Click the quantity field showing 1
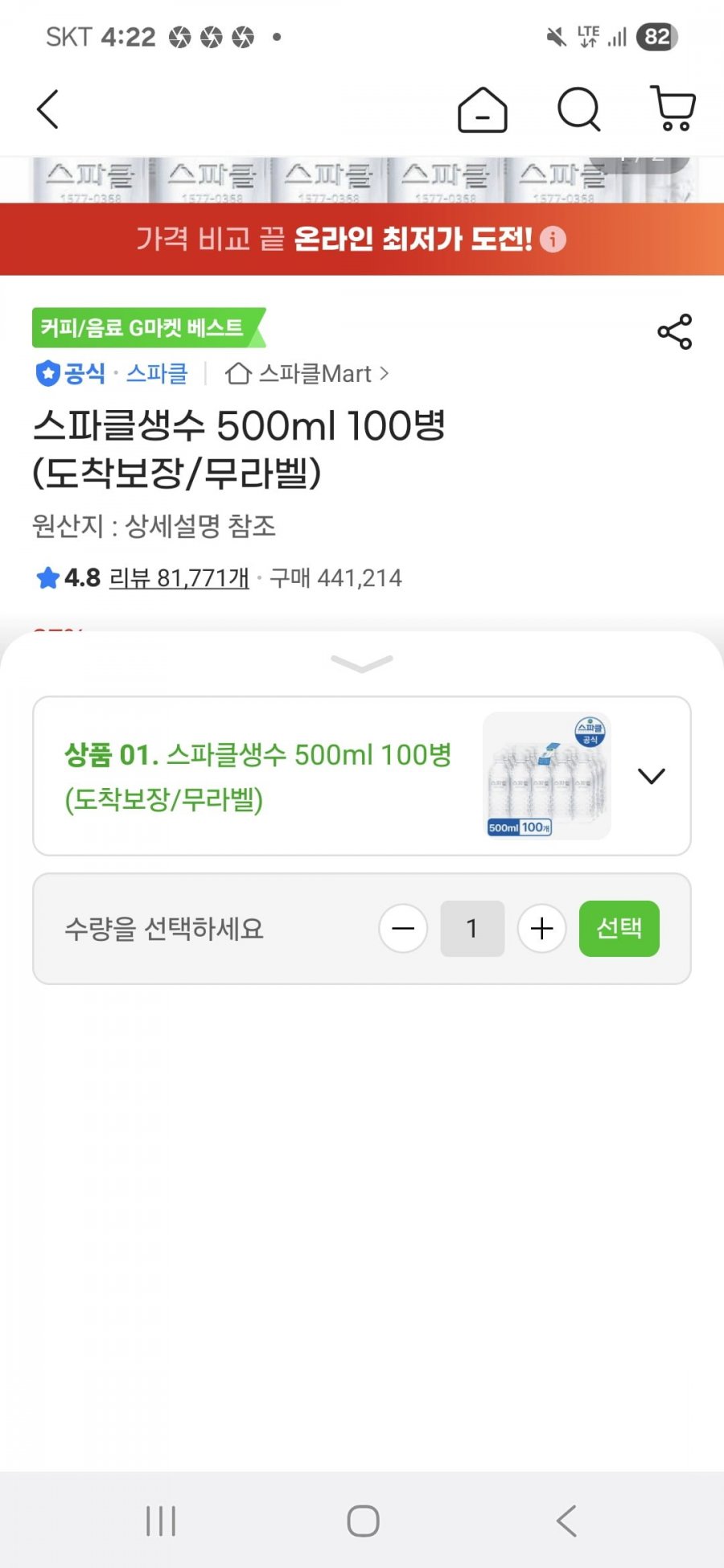724x1568 pixels. [x=472, y=929]
